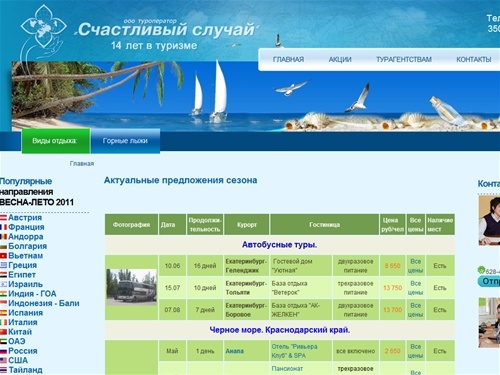
Task: Click the 2 650 price
Action: coord(392,351)
